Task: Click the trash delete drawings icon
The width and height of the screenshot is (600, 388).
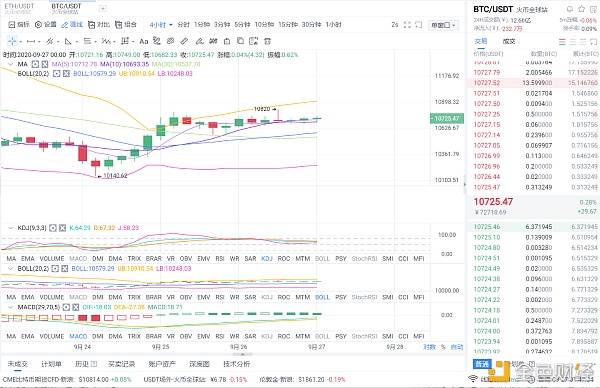Action: (267, 41)
